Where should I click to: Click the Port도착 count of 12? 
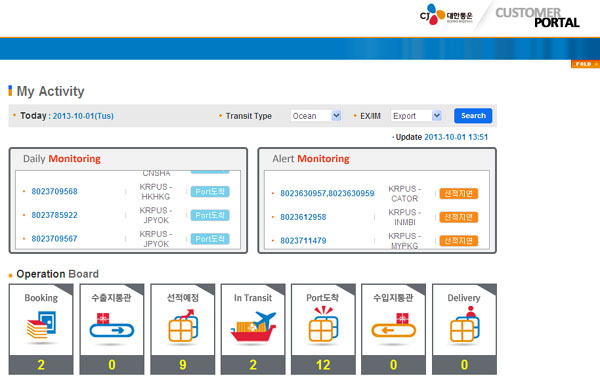point(323,365)
